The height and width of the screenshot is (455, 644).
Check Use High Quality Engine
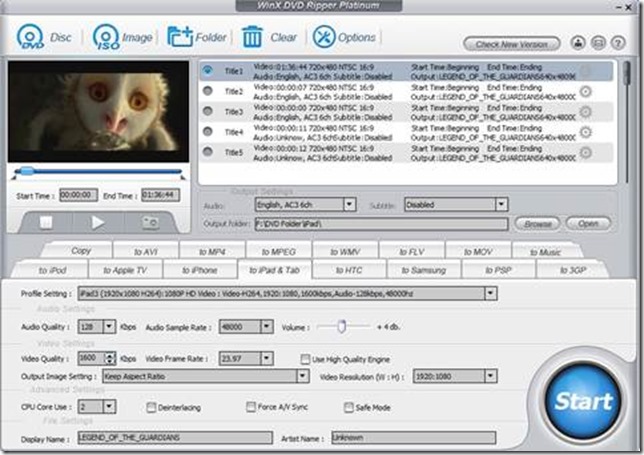307,358
